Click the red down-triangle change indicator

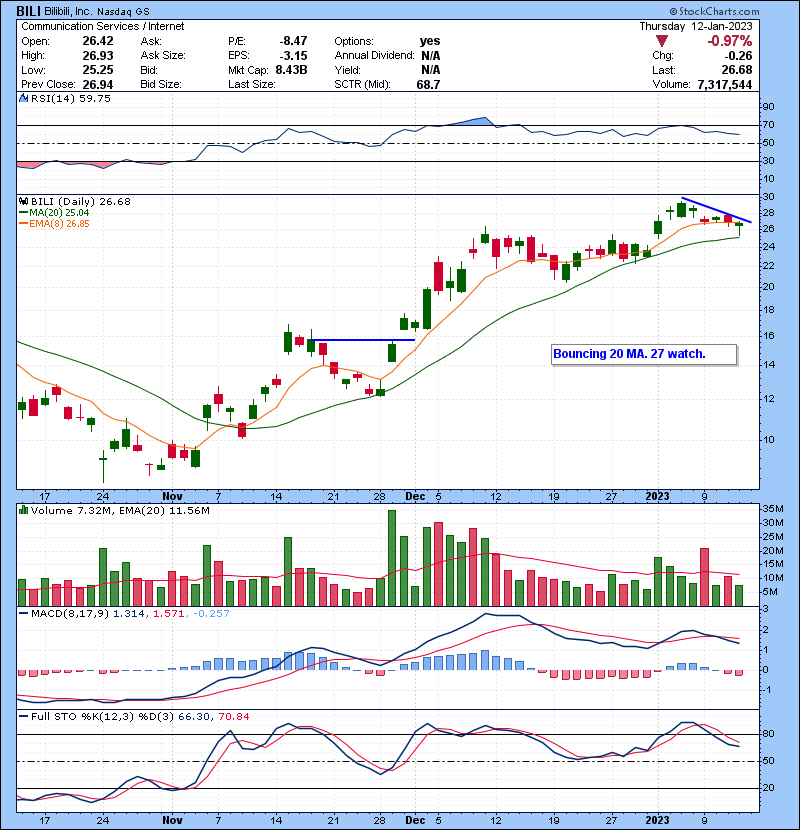tap(662, 41)
